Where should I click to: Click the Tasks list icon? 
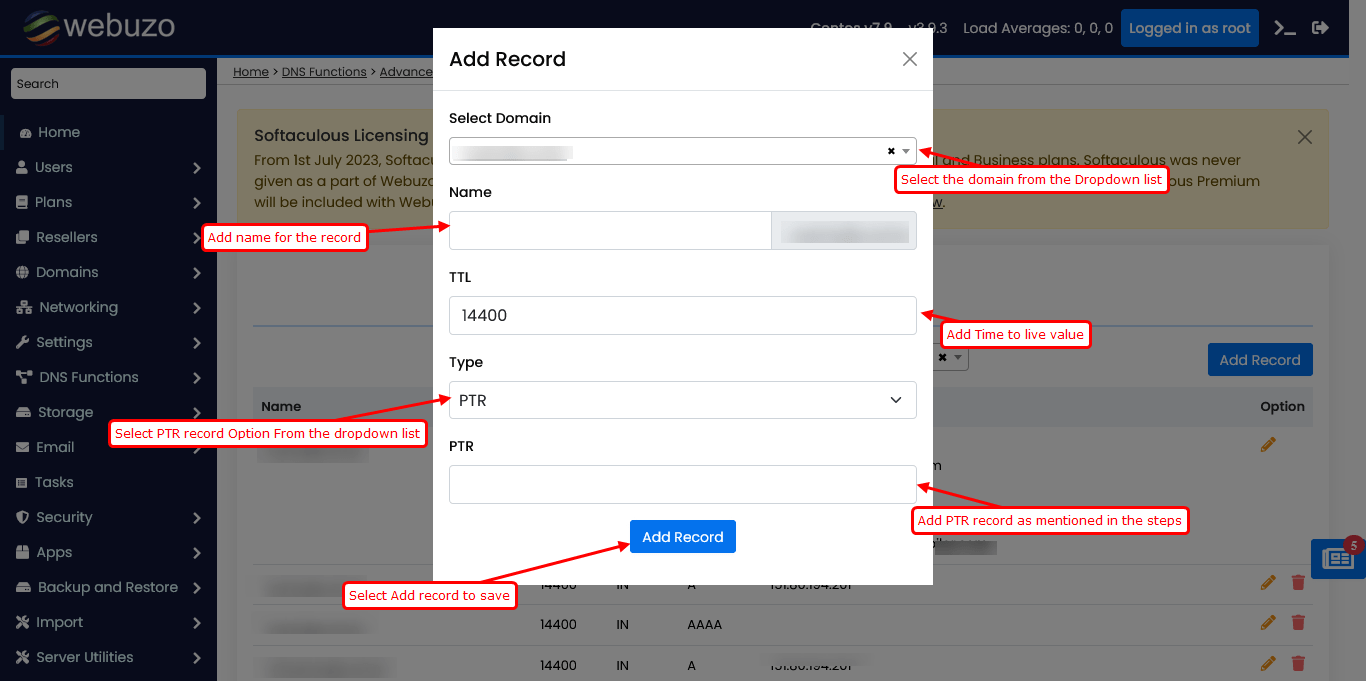pyautogui.click(x=22, y=483)
